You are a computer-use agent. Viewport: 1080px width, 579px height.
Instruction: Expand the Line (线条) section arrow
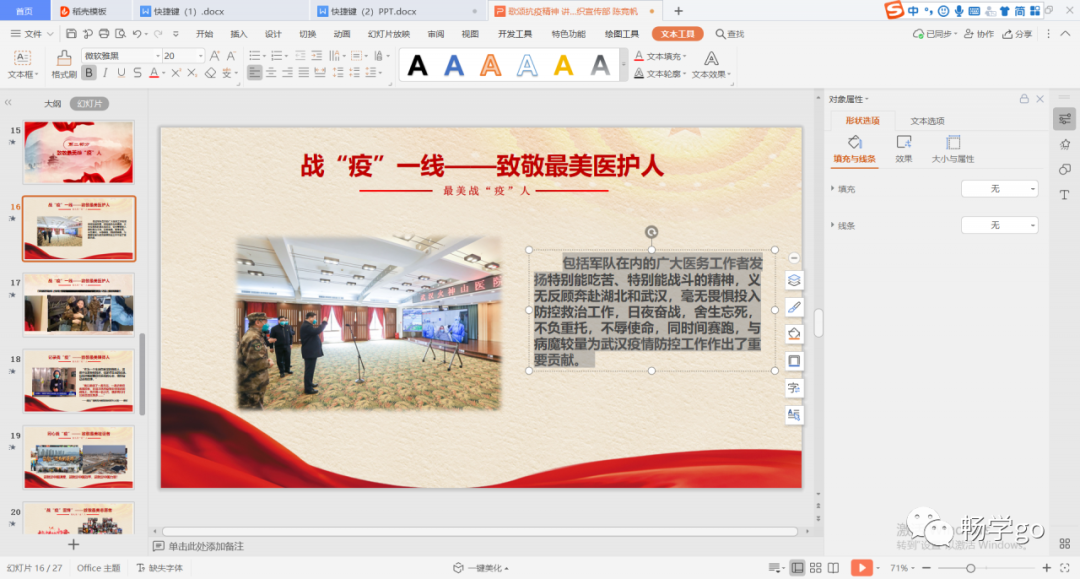(833, 225)
